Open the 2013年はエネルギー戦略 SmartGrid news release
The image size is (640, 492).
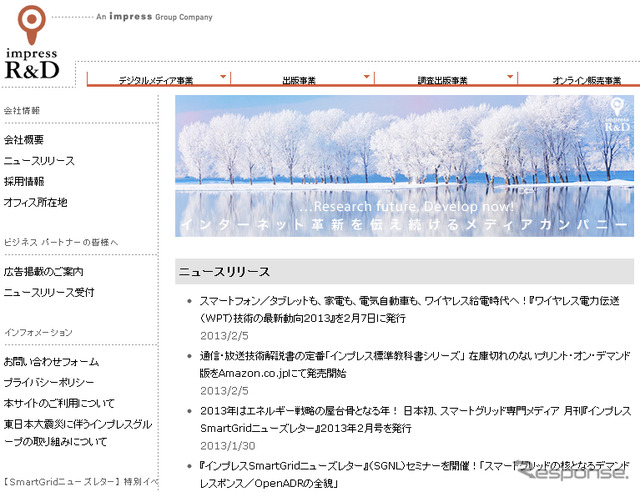click(415, 420)
